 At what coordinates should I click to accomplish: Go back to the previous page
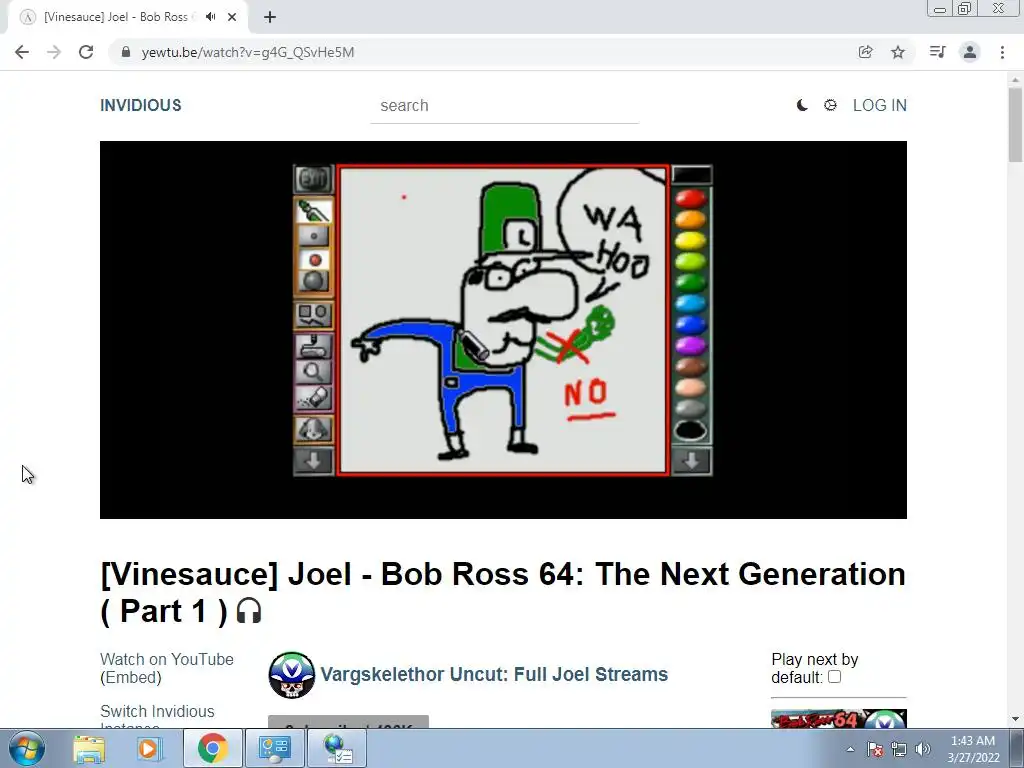[22, 52]
